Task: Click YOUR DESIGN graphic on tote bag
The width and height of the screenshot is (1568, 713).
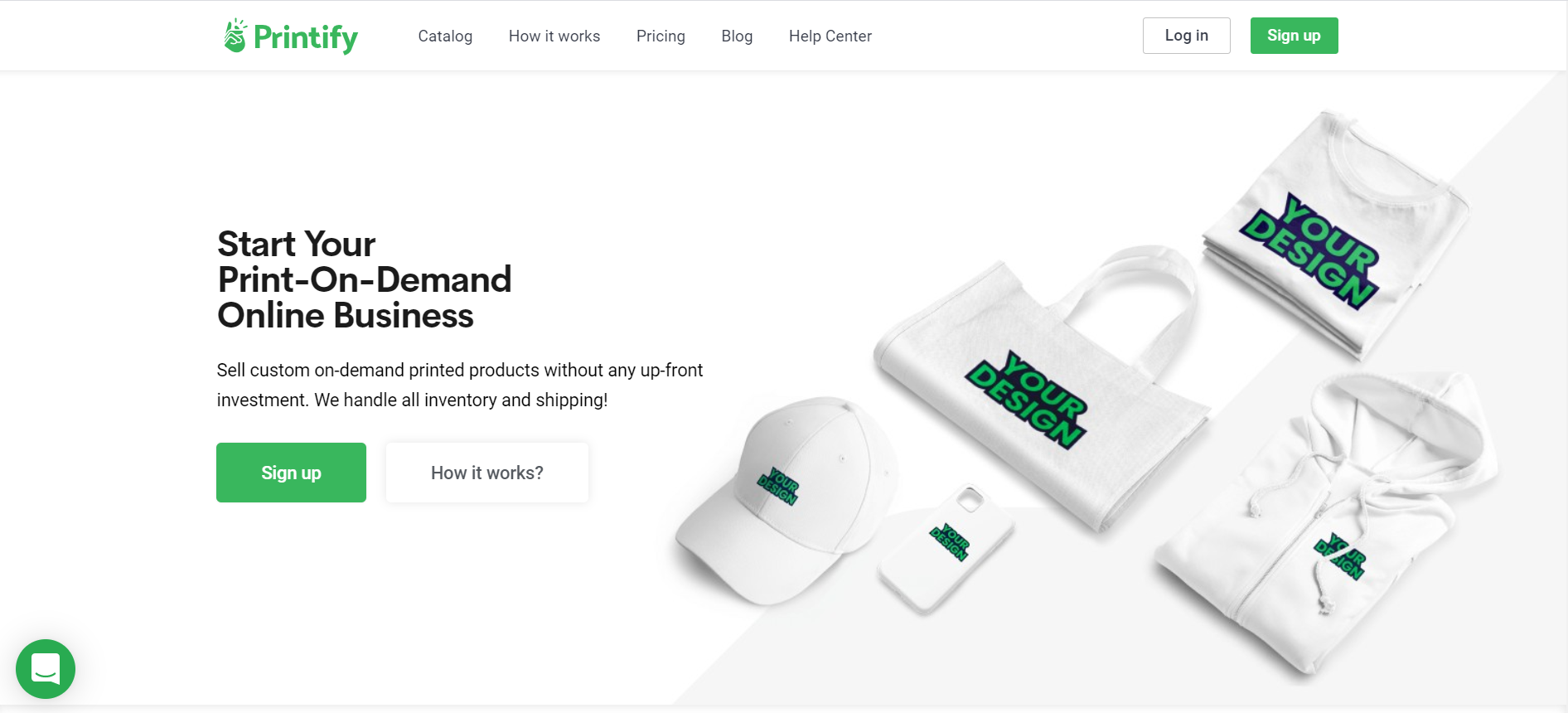Action: pyautogui.click(x=1026, y=400)
